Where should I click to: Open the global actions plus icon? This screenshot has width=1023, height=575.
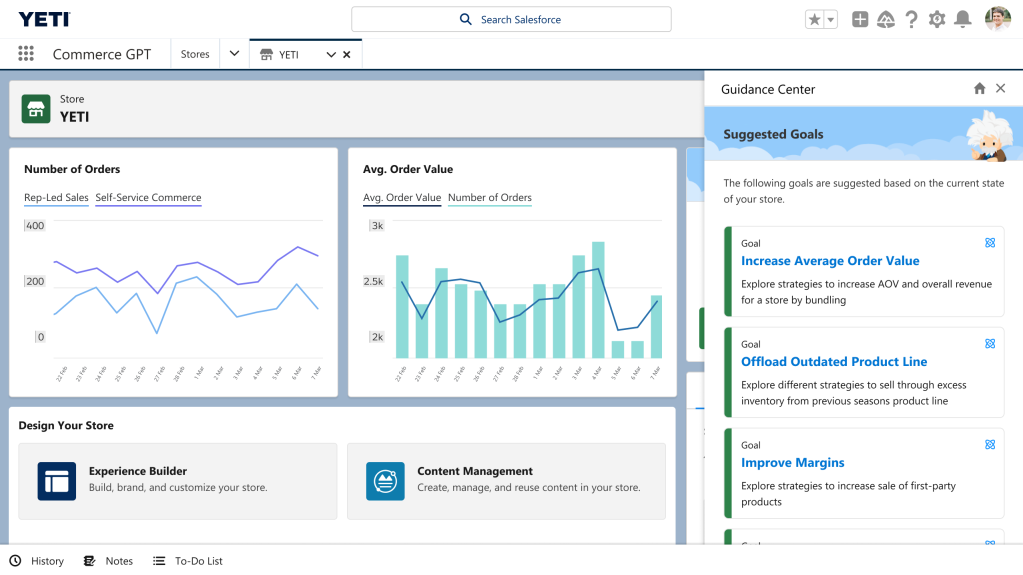pos(860,19)
